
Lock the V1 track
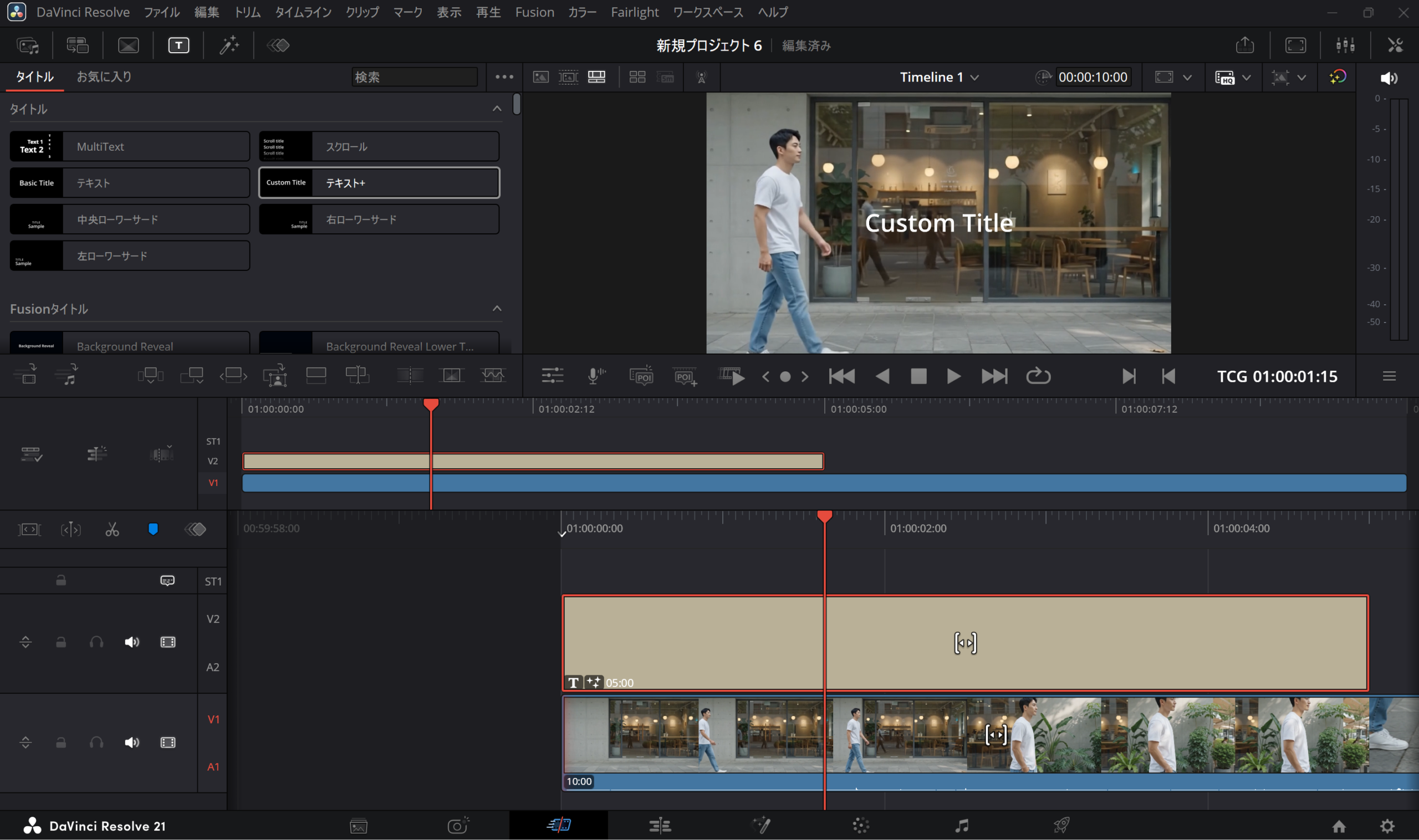pyautogui.click(x=61, y=742)
